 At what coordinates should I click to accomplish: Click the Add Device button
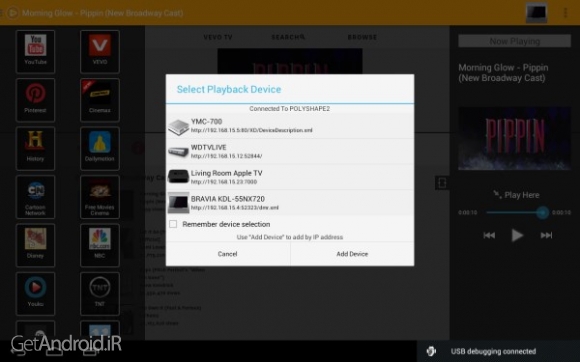[x=352, y=254]
